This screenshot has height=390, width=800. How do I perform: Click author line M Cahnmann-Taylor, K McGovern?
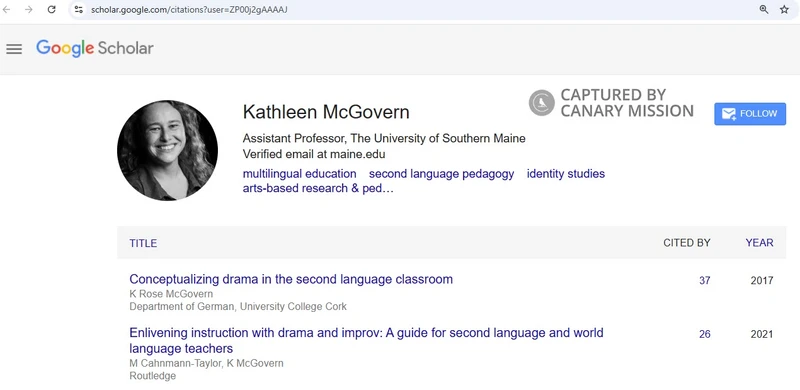(206, 363)
